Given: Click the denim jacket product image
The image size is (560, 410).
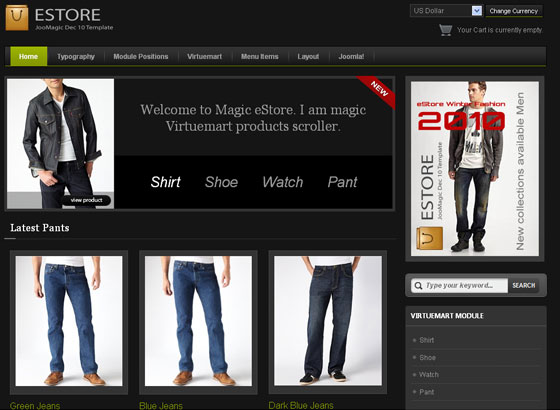Looking at the screenshot, I should click(60, 144).
